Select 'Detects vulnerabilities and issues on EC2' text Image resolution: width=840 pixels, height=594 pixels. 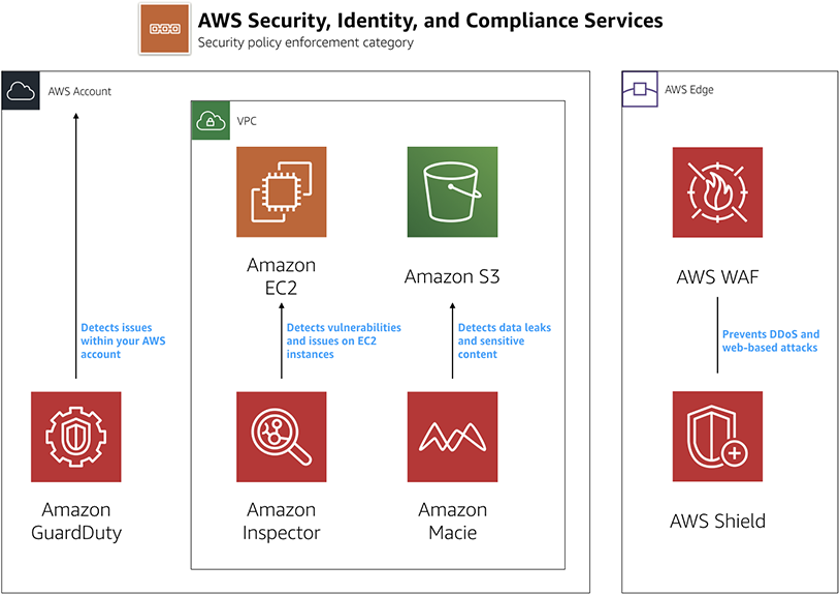click(x=343, y=341)
